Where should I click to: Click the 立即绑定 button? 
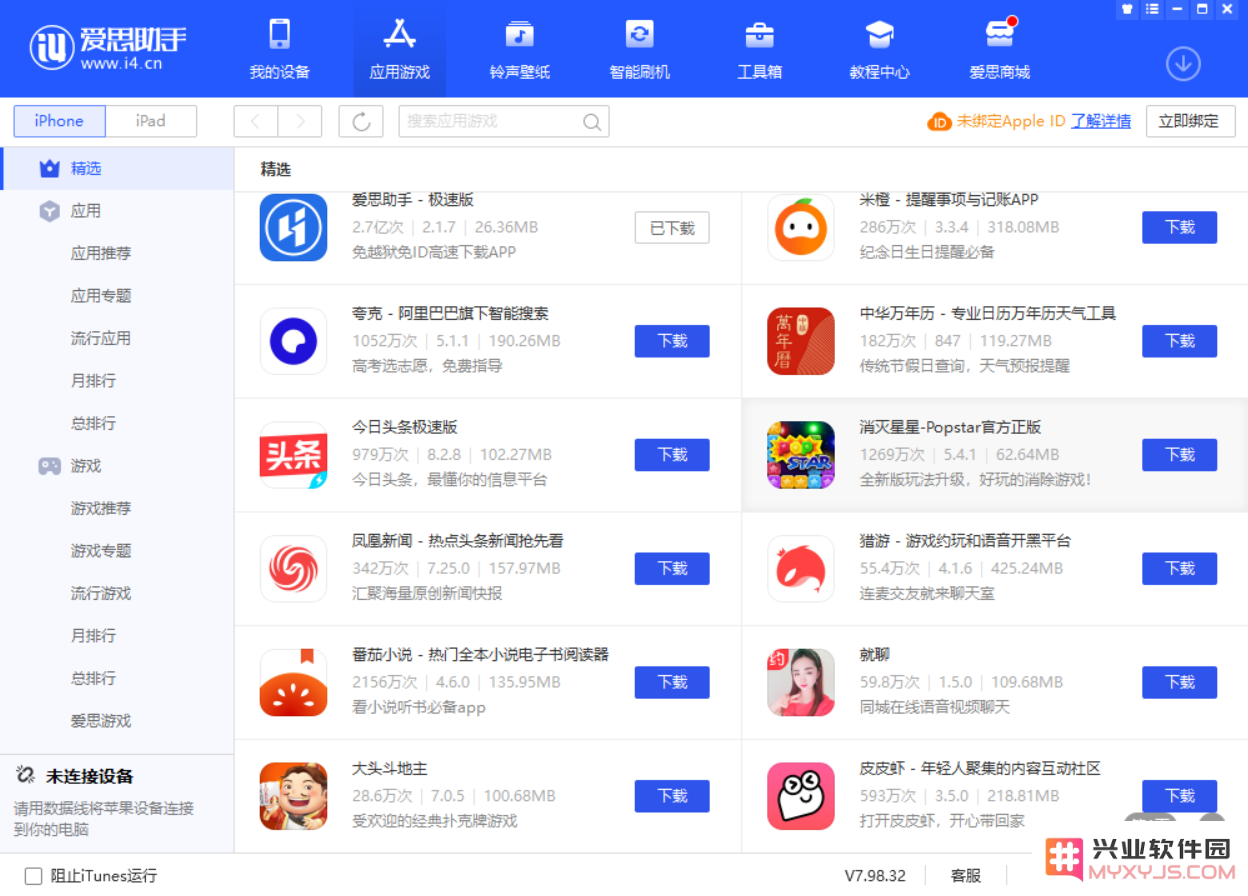click(x=1189, y=121)
